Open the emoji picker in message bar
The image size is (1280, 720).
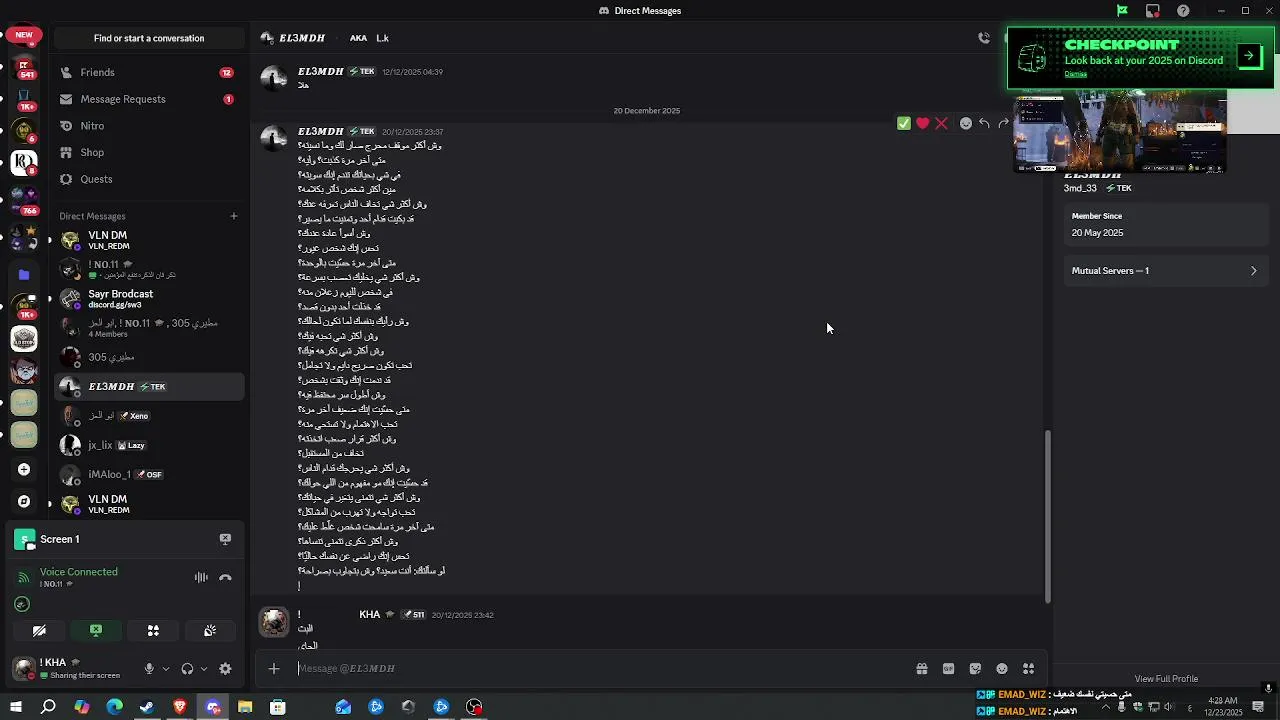pos(1002,669)
